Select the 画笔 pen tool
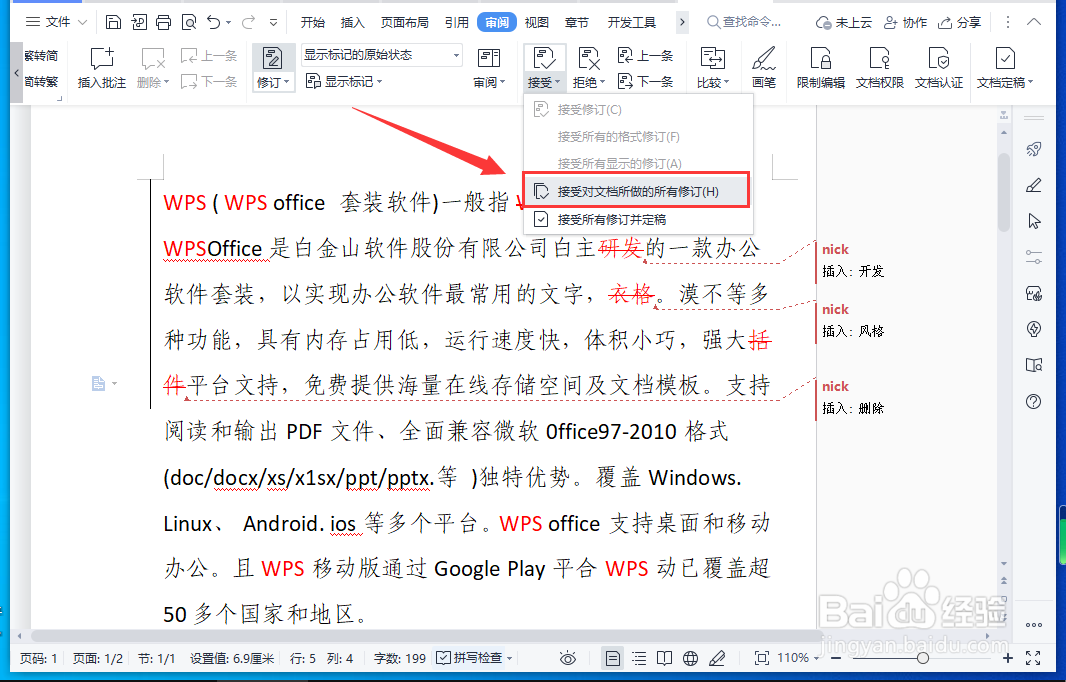 tap(763, 68)
